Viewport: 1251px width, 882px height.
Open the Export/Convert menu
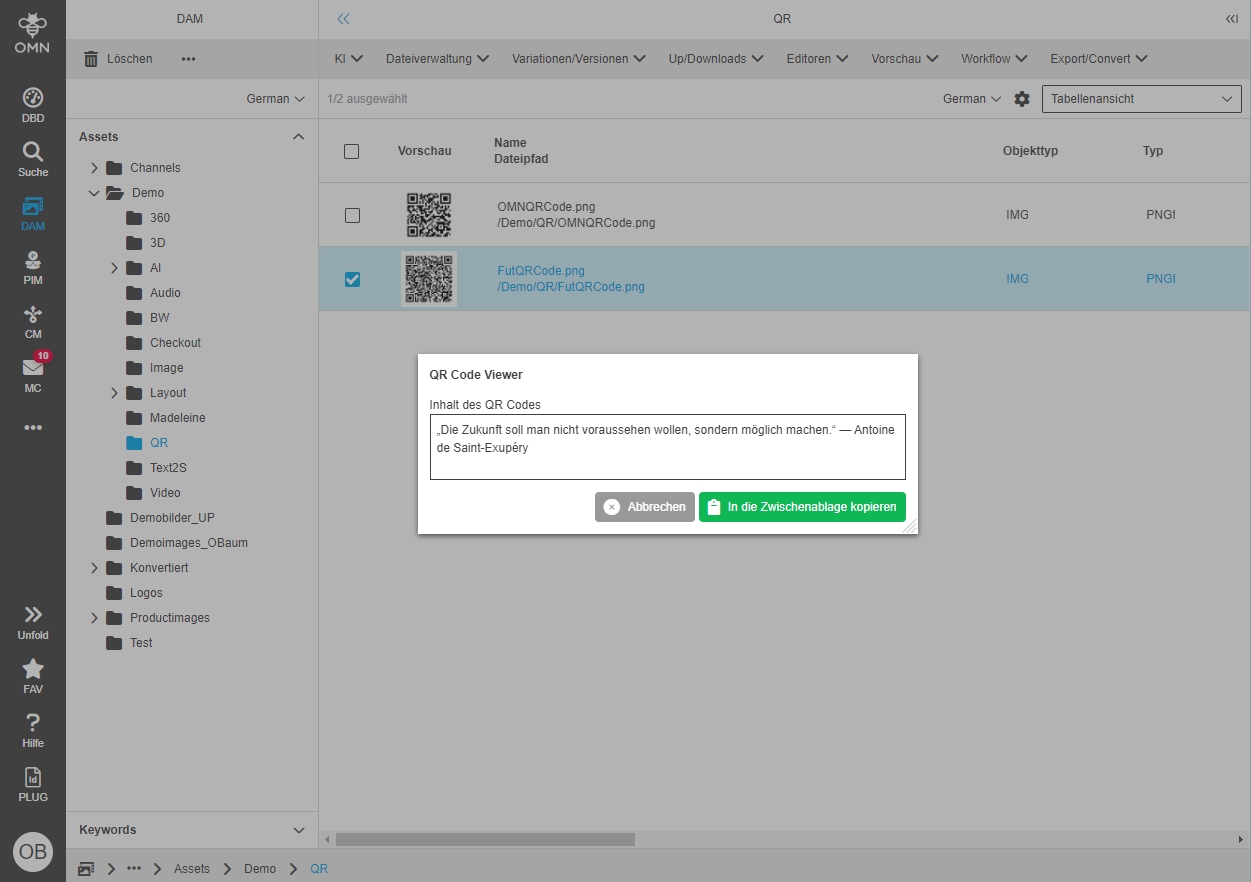[1098, 59]
